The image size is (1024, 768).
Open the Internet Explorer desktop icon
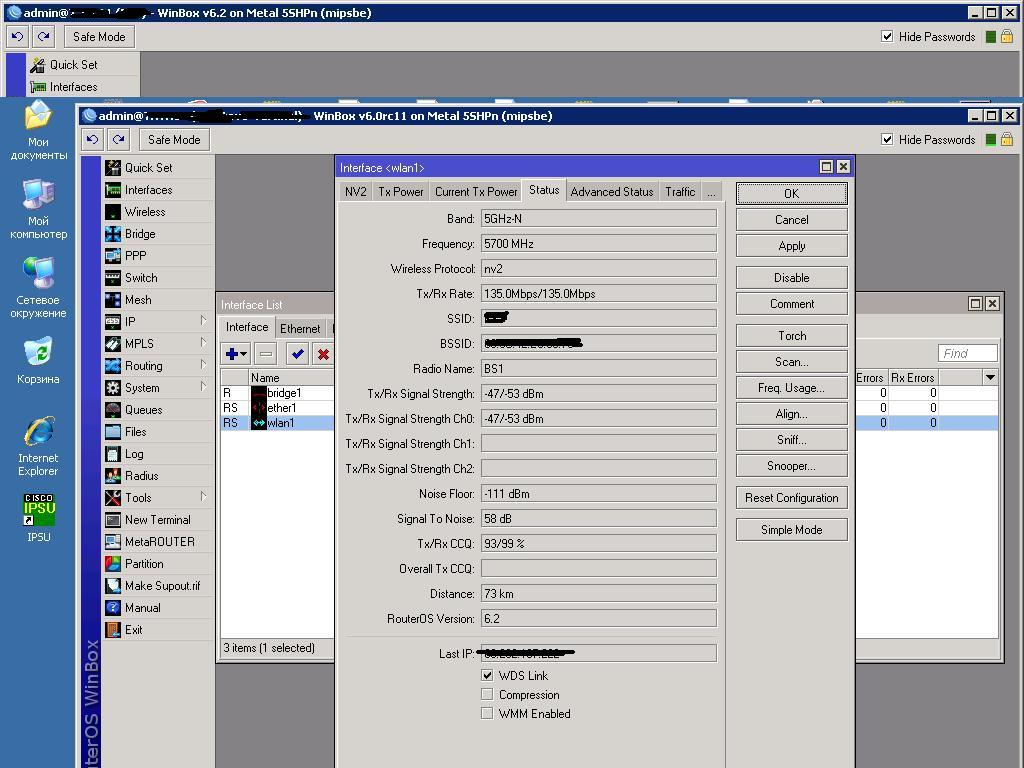38,445
